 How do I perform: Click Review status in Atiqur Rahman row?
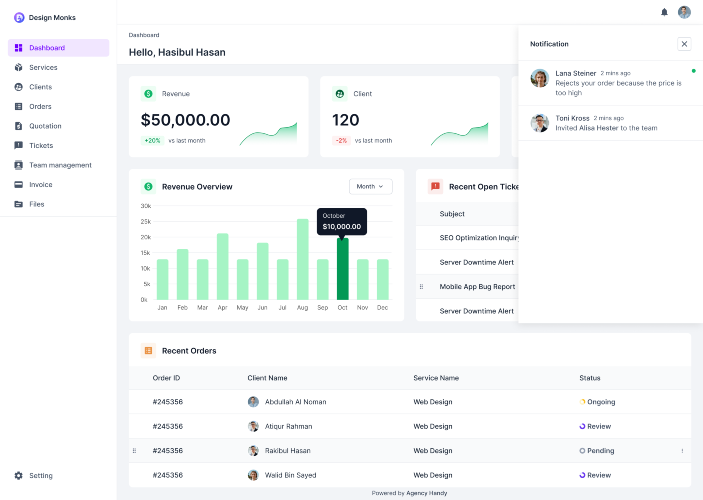(595, 426)
